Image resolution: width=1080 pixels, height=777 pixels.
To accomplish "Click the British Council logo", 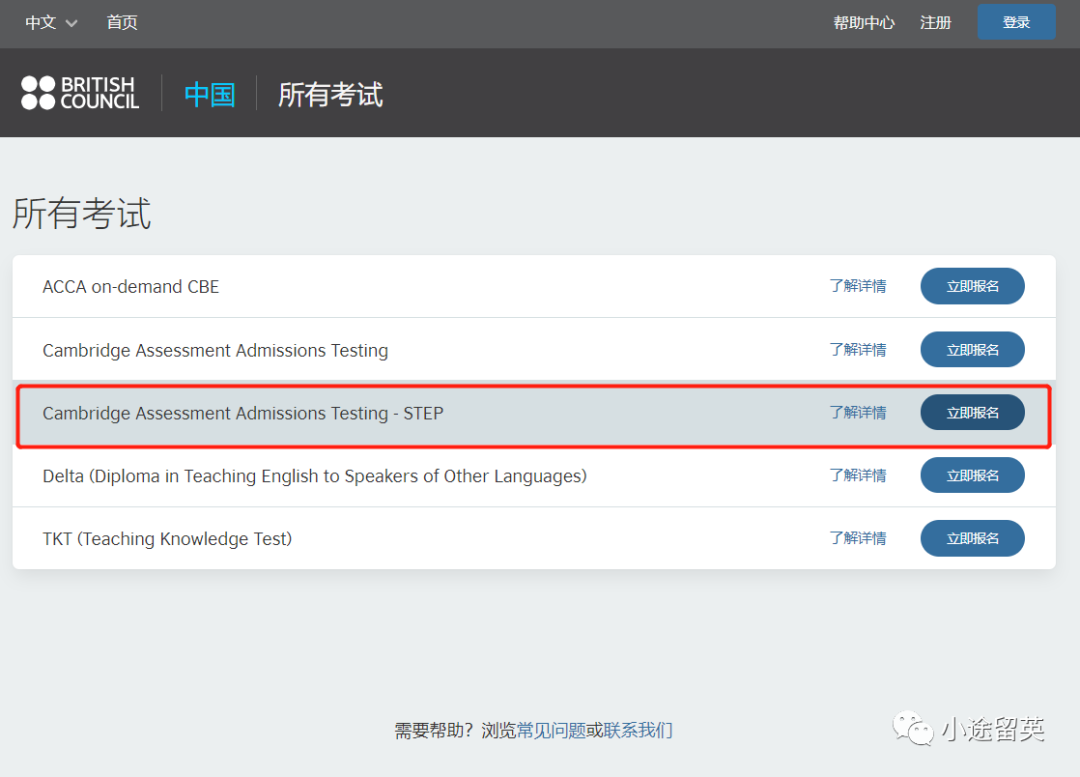I will (80, 93).
